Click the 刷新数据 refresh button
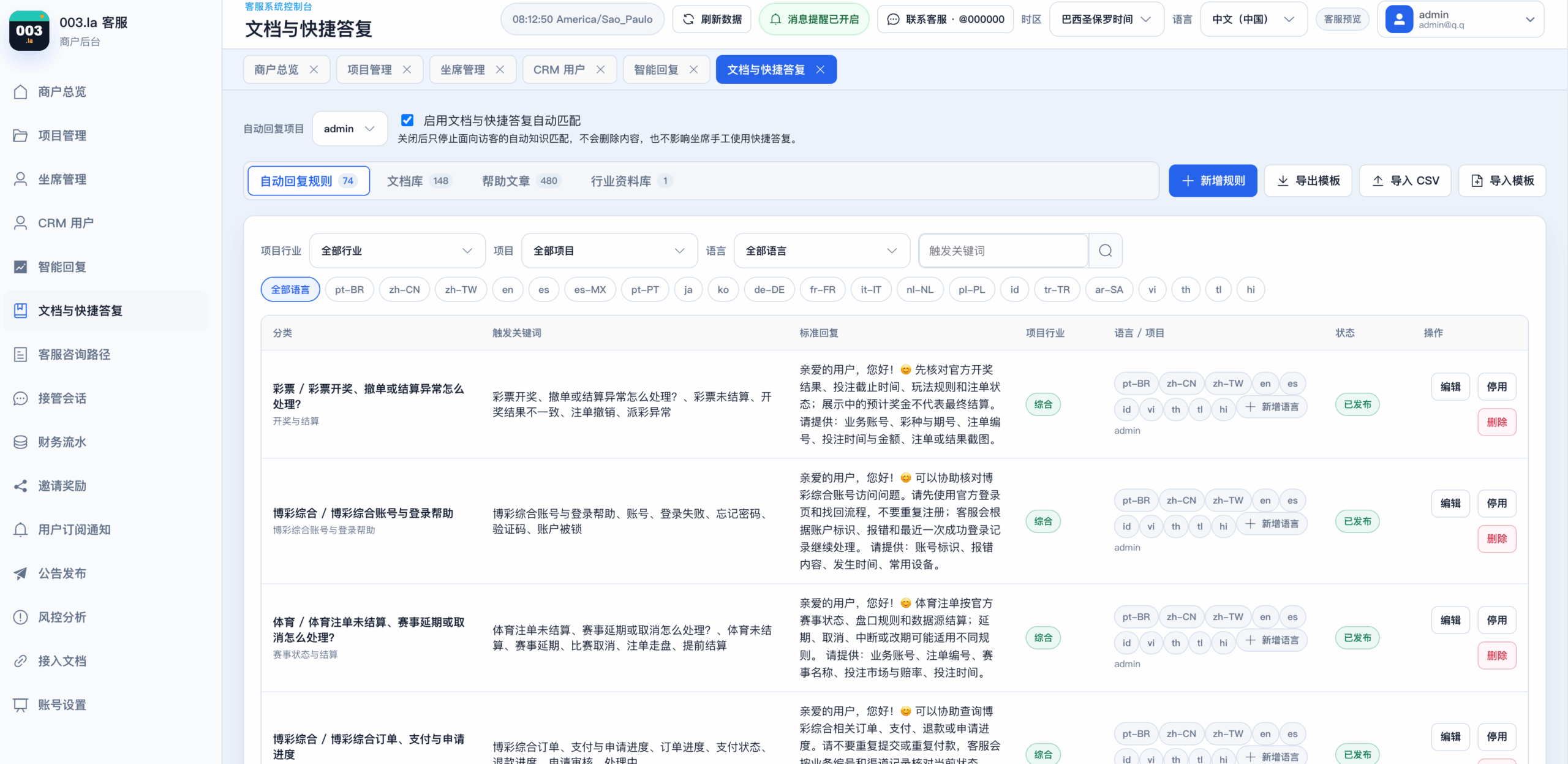The height and width of the screenshot is (764, 1568). click(712, 19)
